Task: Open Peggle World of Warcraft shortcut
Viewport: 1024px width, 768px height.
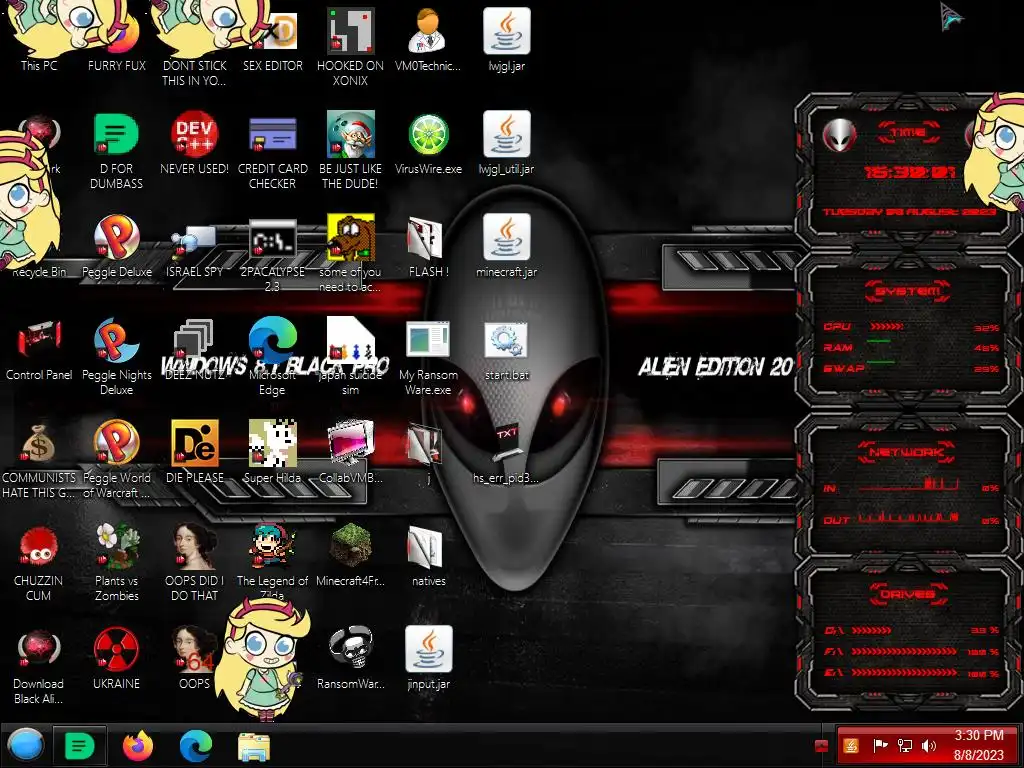Action: [116, 443]
